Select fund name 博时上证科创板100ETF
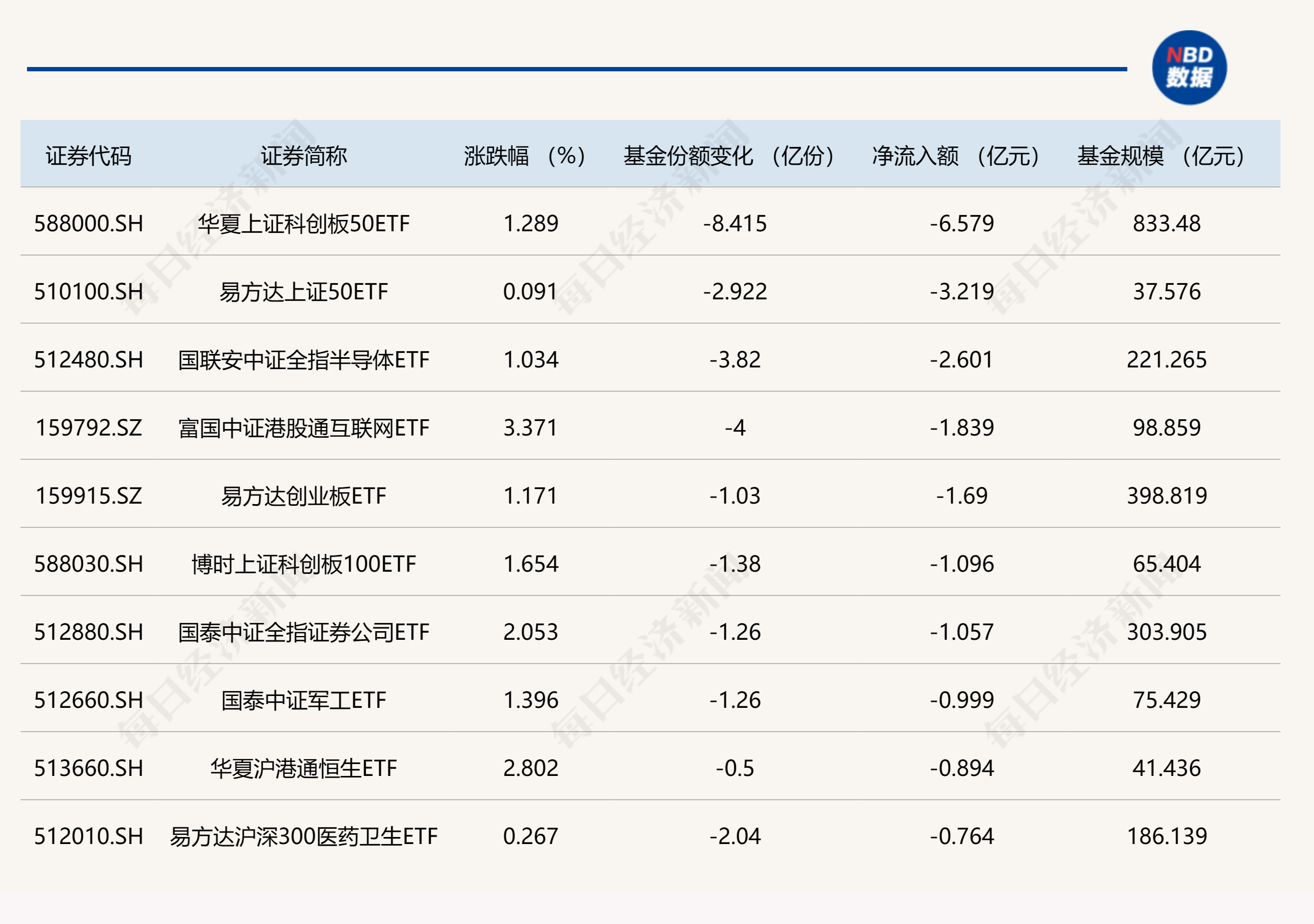 [x=304, y=564]
